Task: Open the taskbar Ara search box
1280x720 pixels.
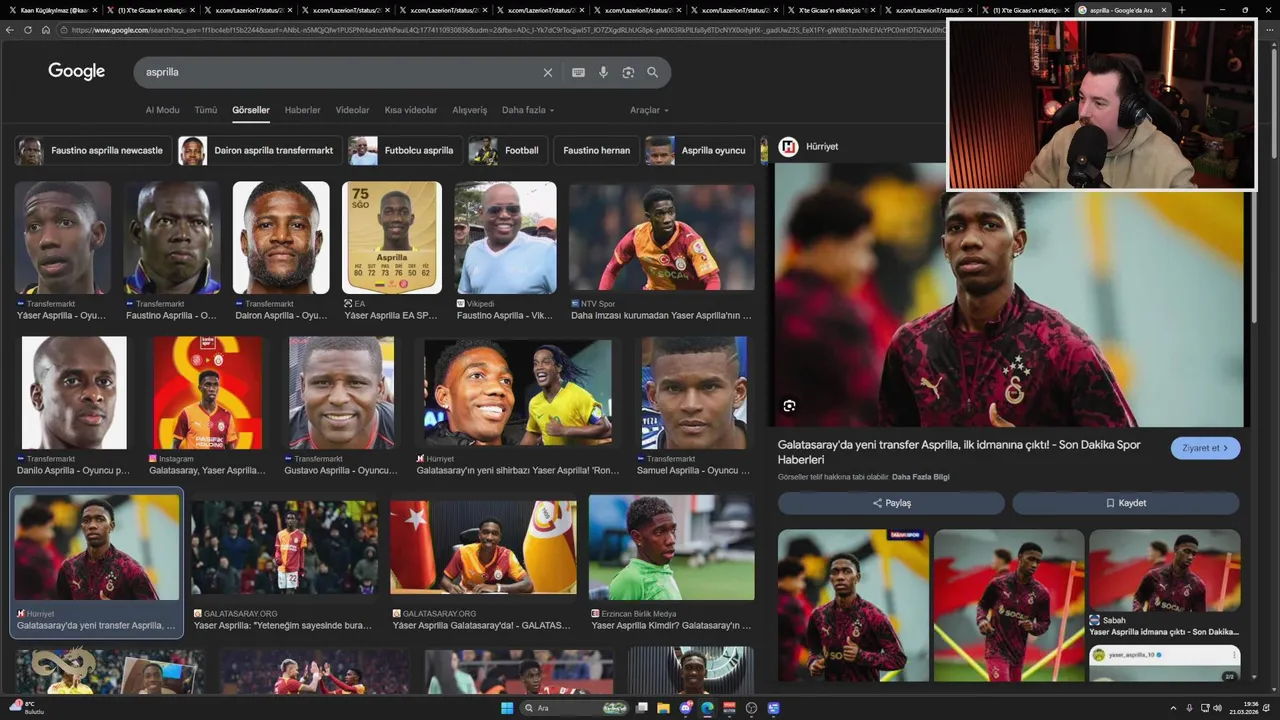Action: tap(576, 708)
